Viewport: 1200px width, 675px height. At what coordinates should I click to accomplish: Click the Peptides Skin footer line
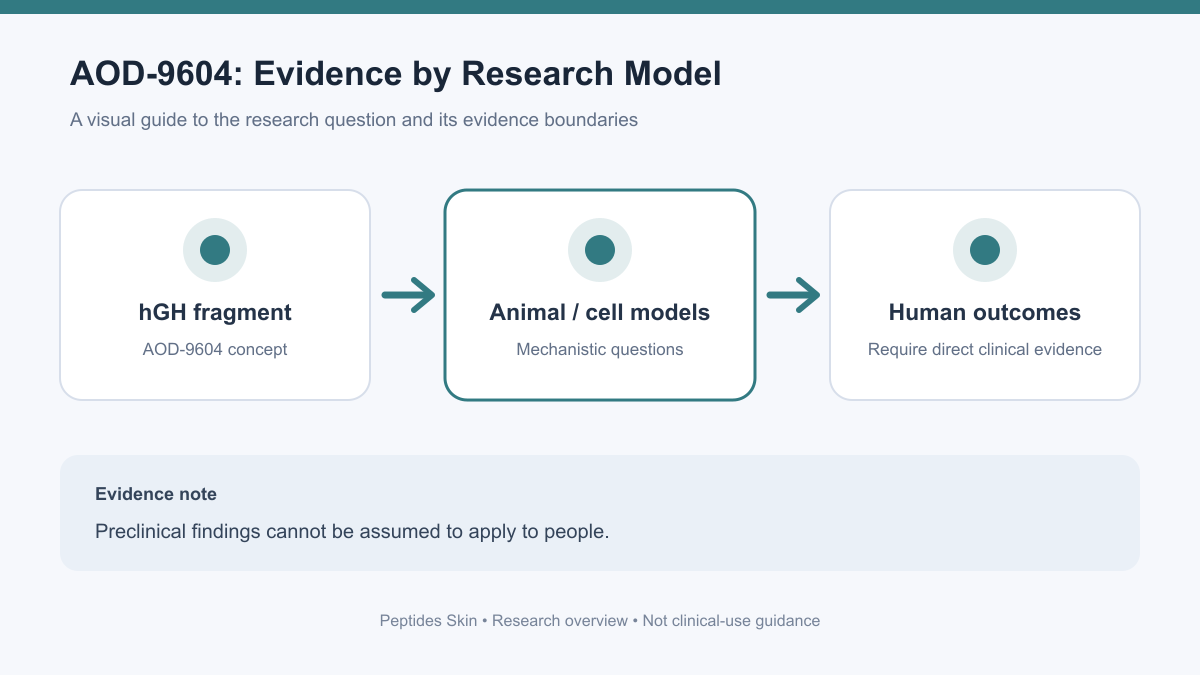pos(600,621)
